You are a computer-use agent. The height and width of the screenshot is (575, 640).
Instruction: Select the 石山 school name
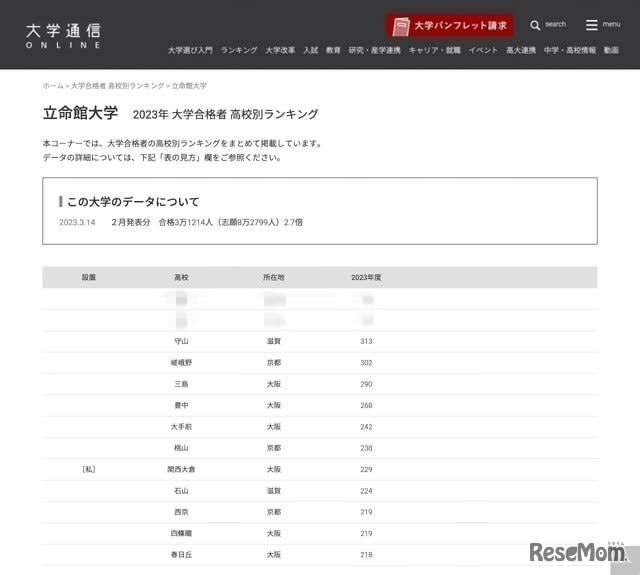coord(181,491)
